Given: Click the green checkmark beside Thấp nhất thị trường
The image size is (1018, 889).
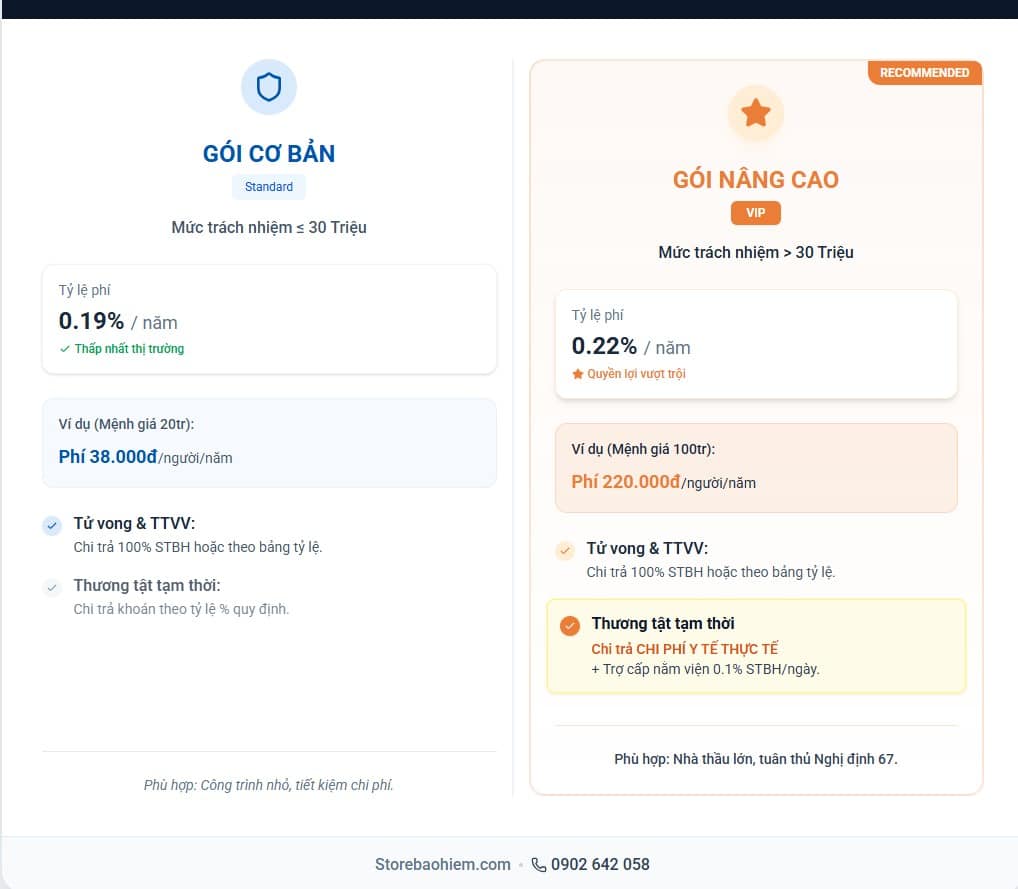Looking at the screenshot, I should point(65,349).
